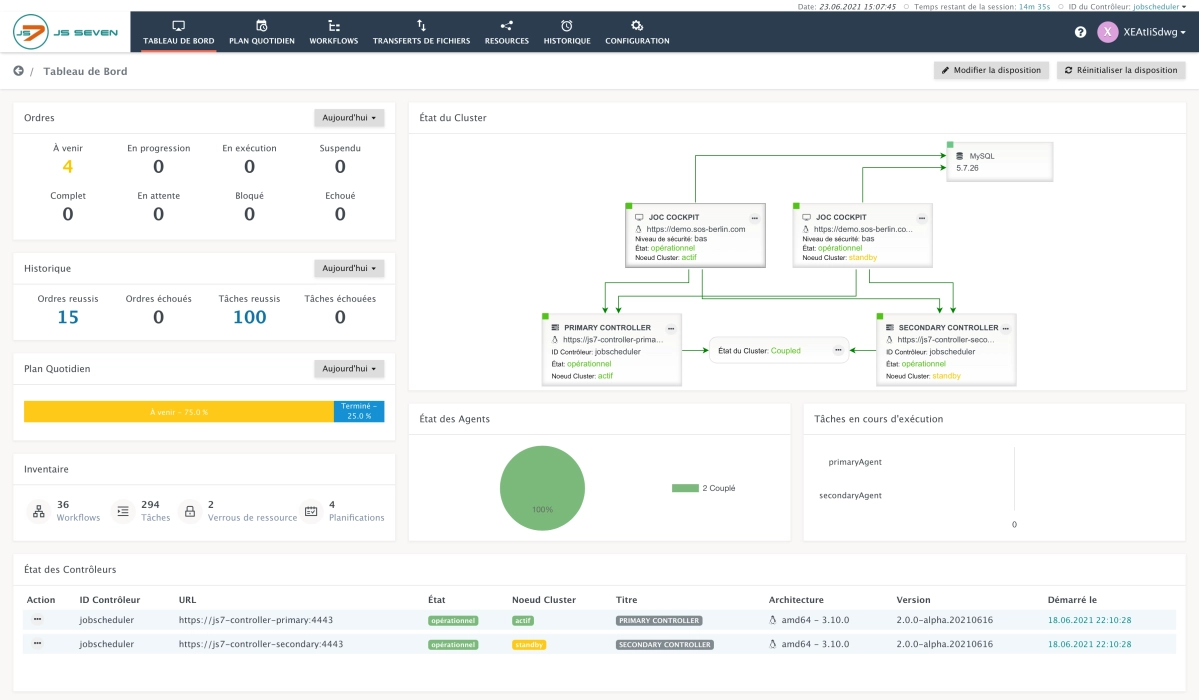The width and height of the screenshot is (1199, 700).
Task: Open the ellipsis menu on PRIMARY CONTROLLER card
Action: point(671,327)
